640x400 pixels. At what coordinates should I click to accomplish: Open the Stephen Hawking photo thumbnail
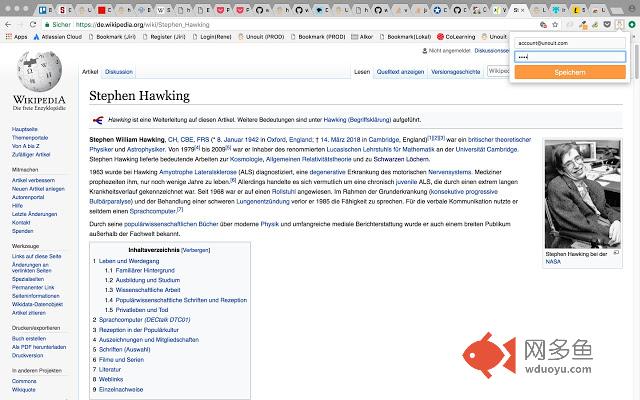click(582, 194)
